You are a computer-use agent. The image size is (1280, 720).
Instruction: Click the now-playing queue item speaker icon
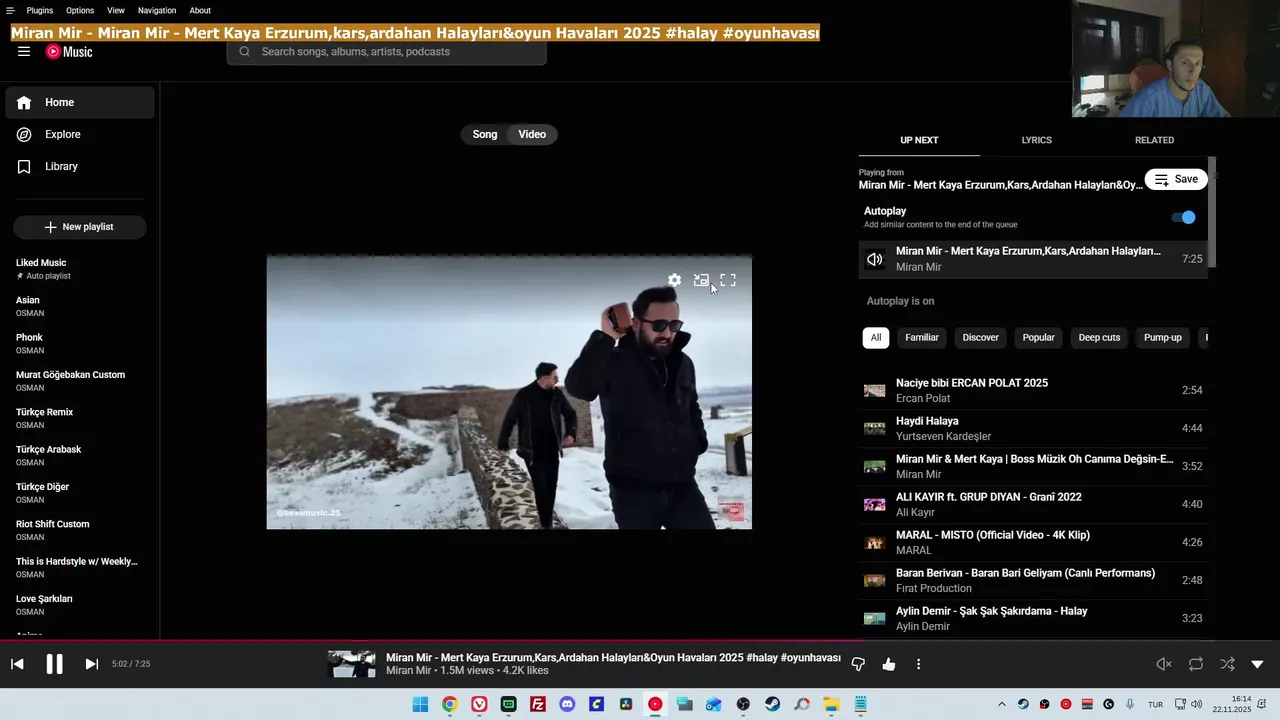click(x=875, y=259)
